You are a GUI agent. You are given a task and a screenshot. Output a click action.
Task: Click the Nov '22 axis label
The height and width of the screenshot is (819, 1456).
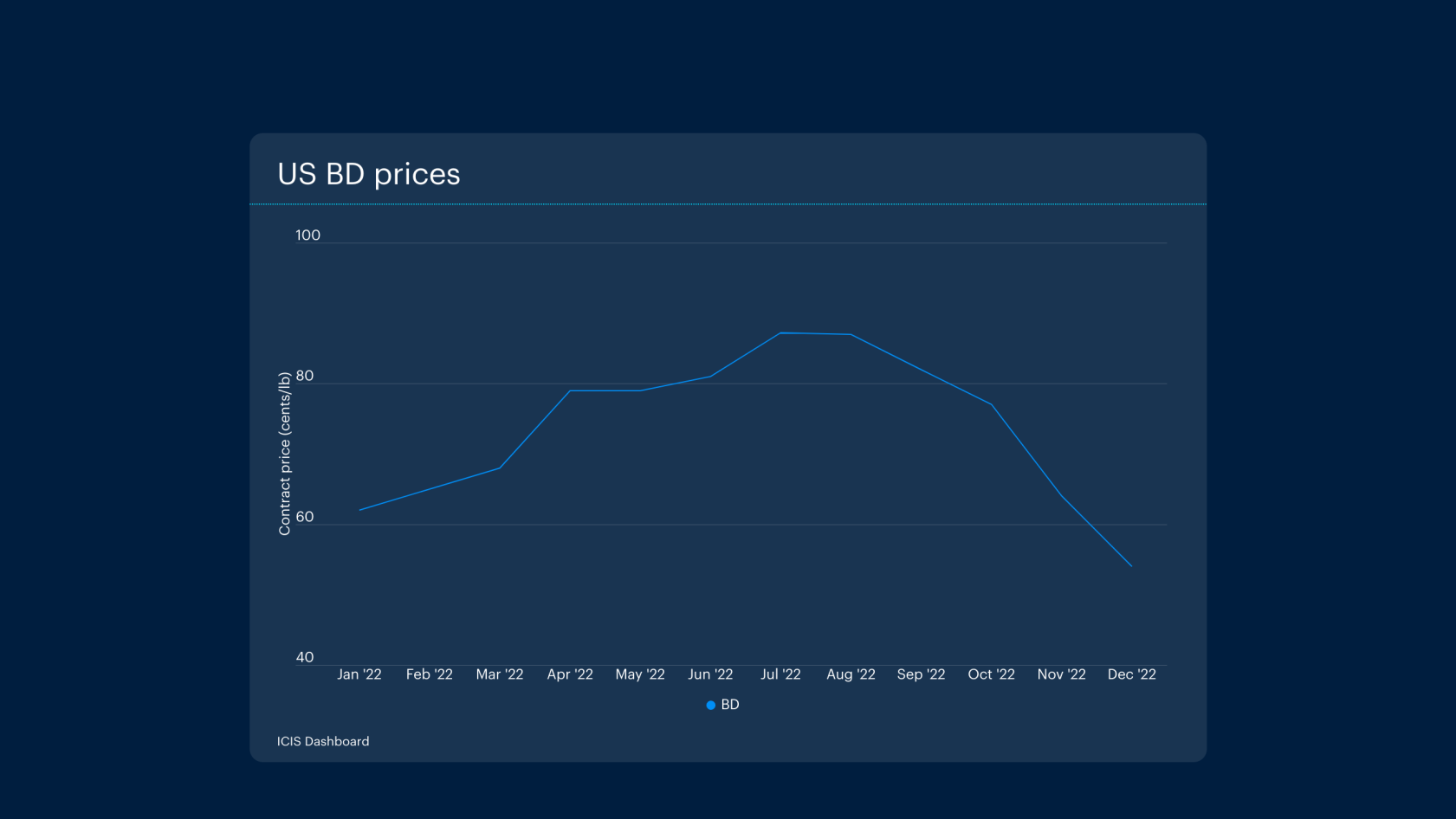click(1061, 674)
